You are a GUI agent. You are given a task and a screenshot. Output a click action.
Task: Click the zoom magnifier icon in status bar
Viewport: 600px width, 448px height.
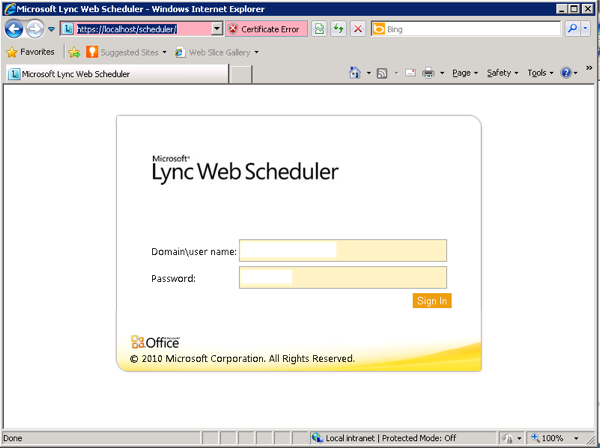pyautogui.click(x=535, y=438)
